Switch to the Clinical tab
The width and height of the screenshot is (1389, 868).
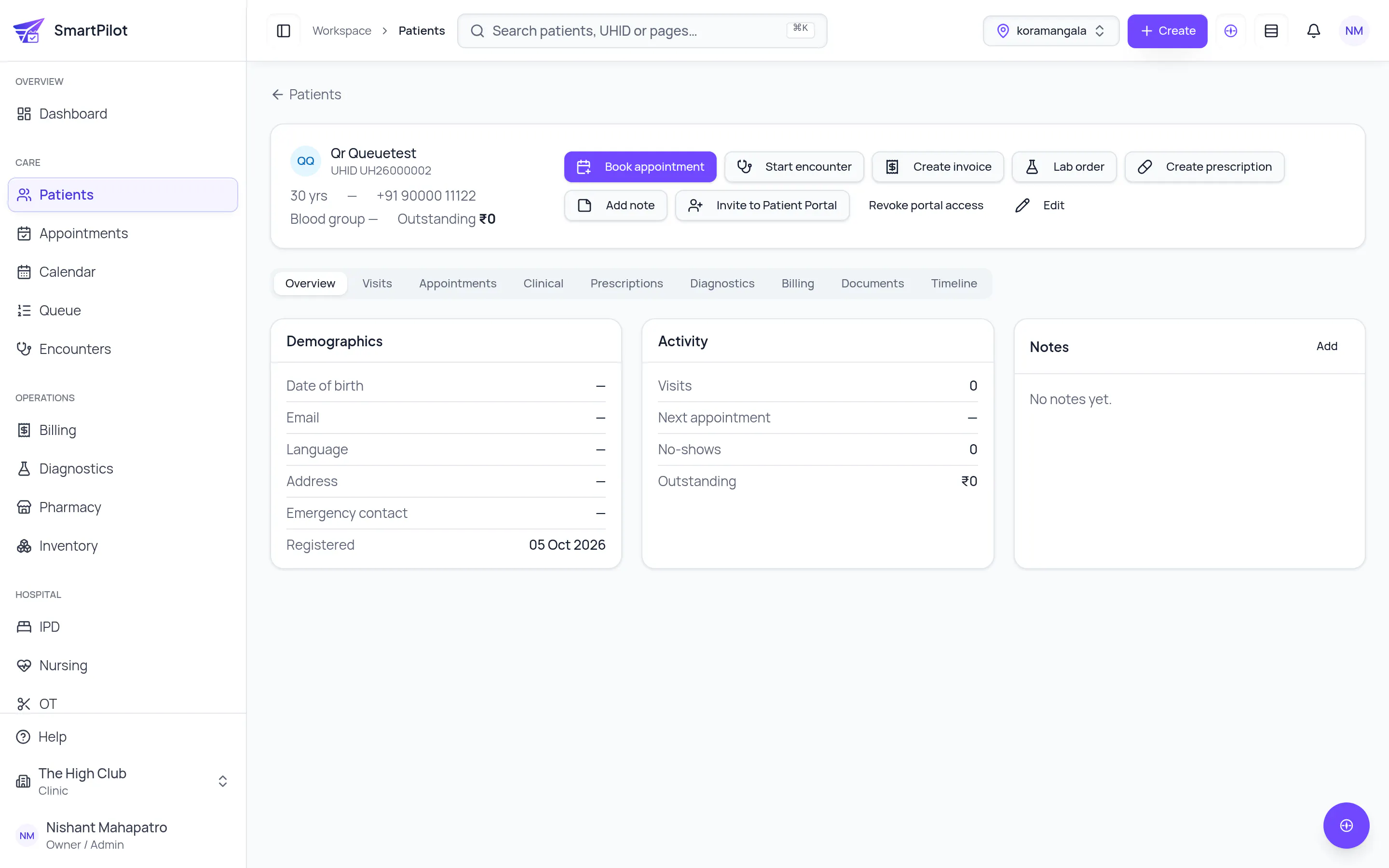[x=543, y=284]
